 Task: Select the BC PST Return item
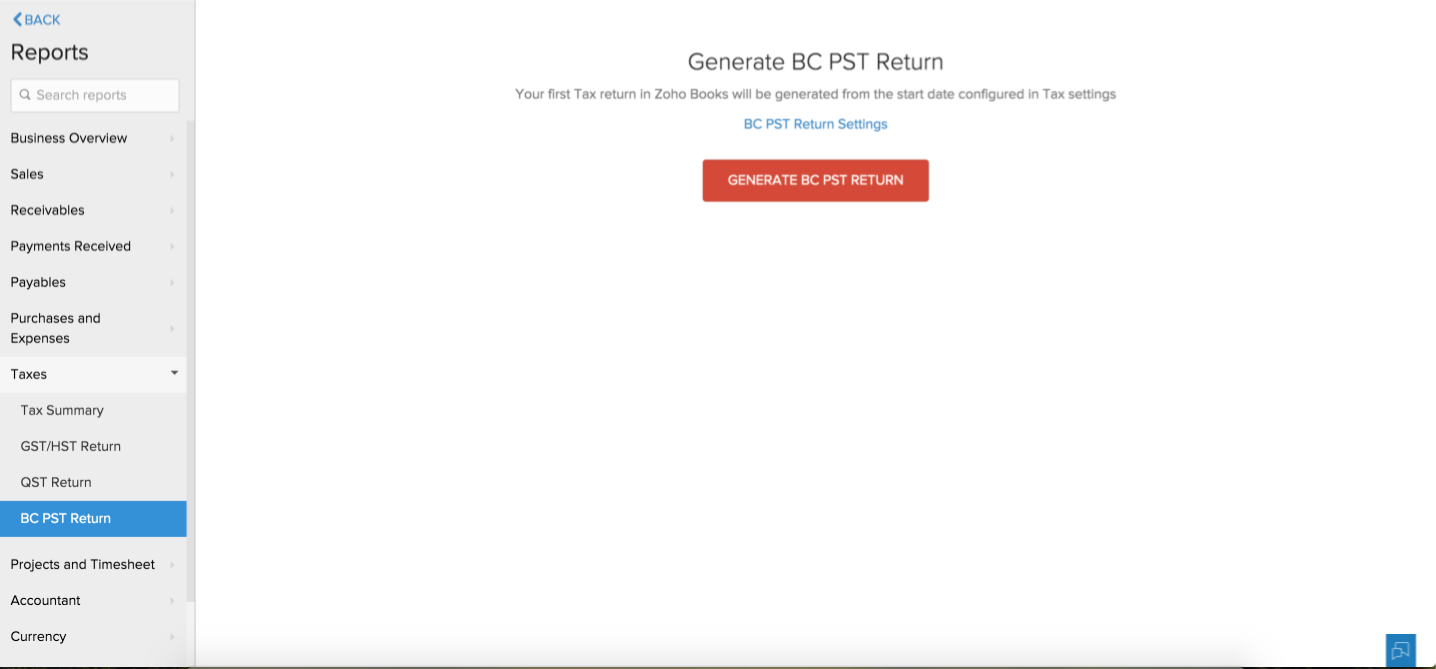tap(66, 518)
